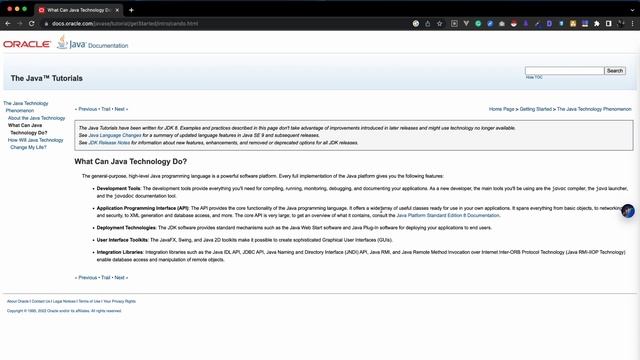Click the top Trail navigation link
Viewport: 640px width, 360px height.
tap(106, 109)
